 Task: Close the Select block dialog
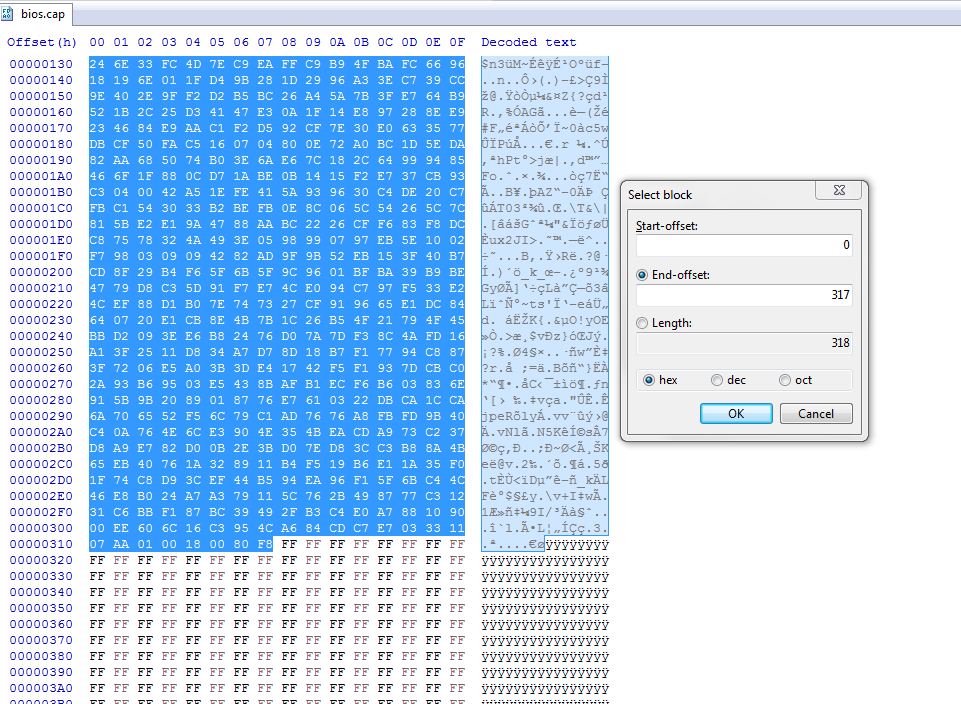(838, 191)
